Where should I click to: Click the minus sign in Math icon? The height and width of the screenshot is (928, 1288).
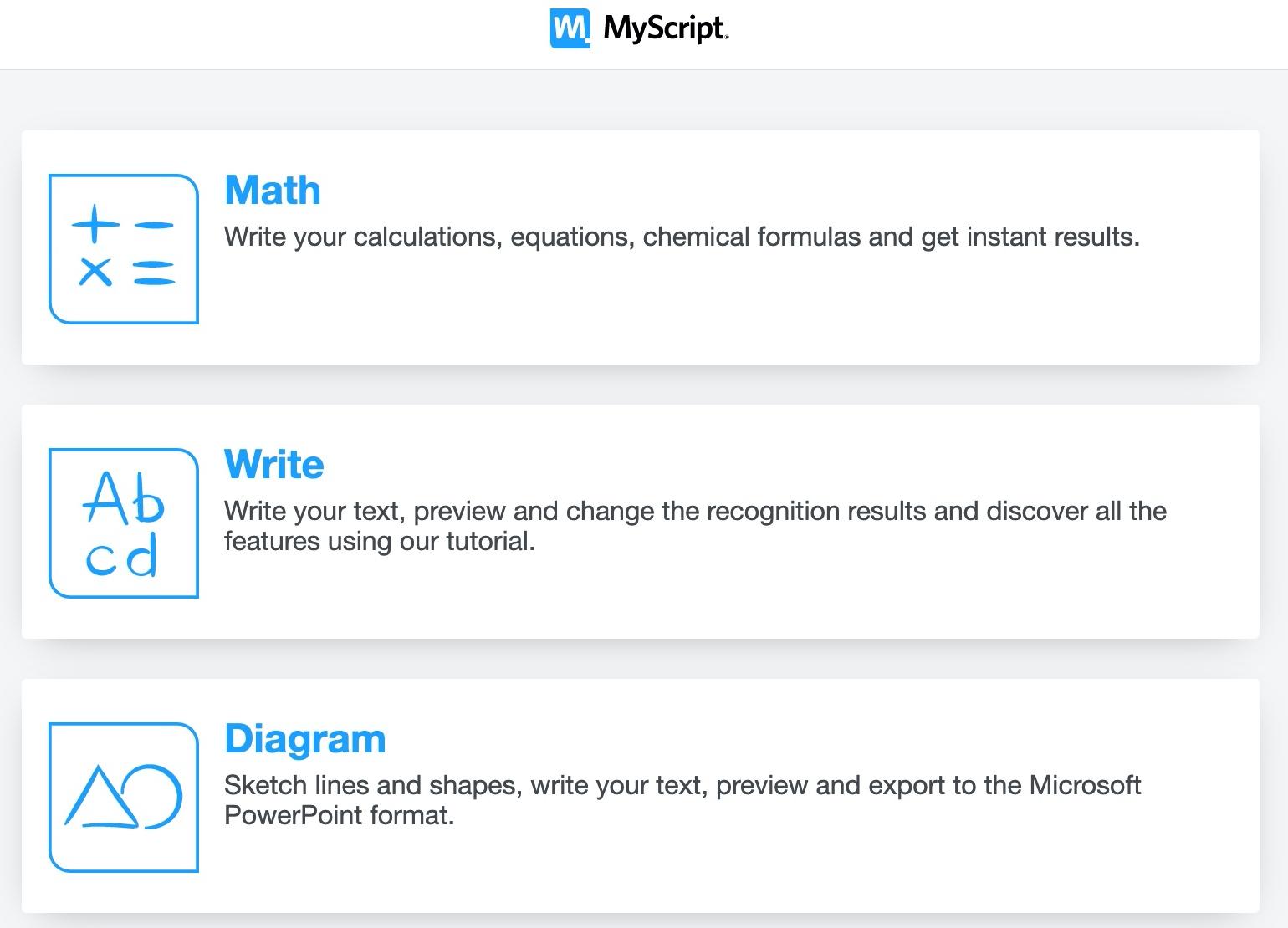click(x=154, y=225)
